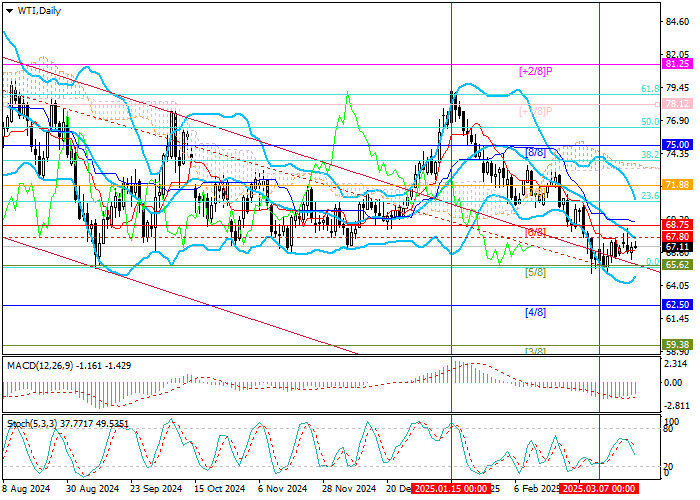The height and width of the screenshot is (500, 700).
Task: Select the blue 75.00 price level tag
Action: pyautogui.click(x=678, y=144)
